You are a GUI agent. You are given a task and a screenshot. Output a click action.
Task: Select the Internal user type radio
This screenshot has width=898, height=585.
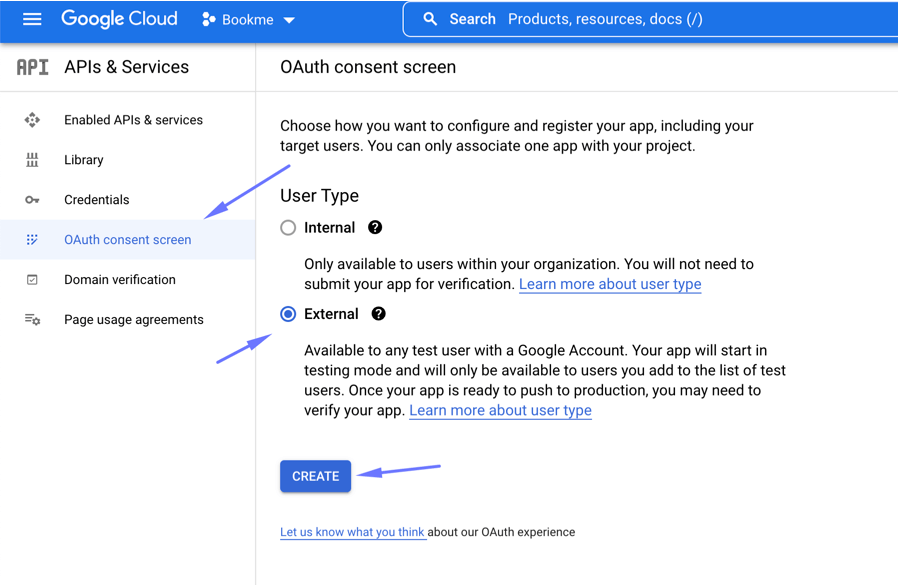click(x=288, y=227)
